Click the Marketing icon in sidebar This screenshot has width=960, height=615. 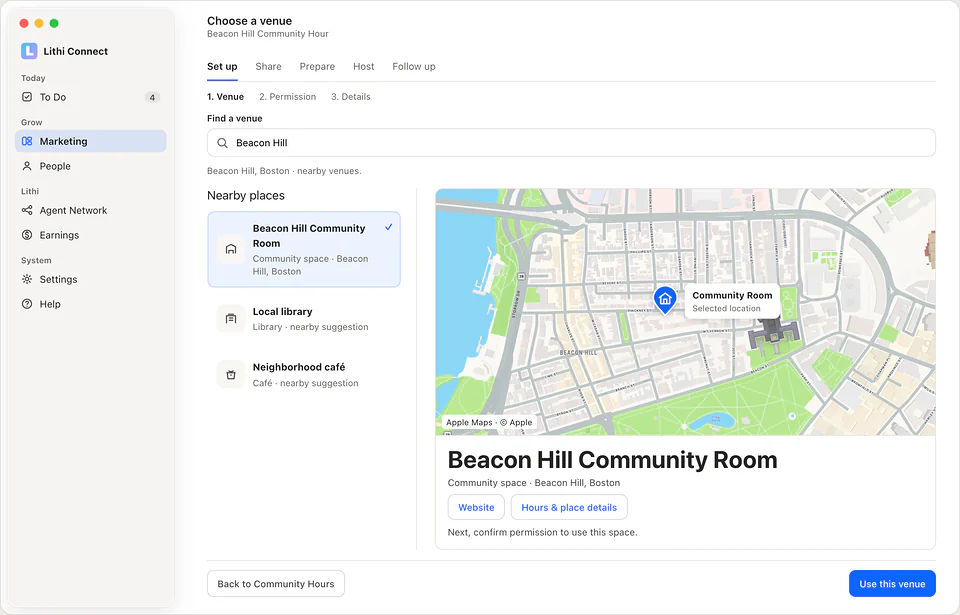(27, 141)
